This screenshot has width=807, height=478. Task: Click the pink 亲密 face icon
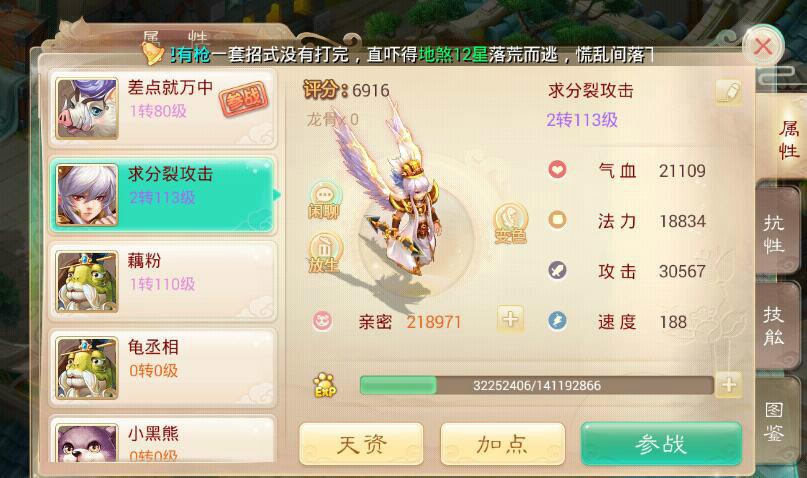click(x=323, y=321)
